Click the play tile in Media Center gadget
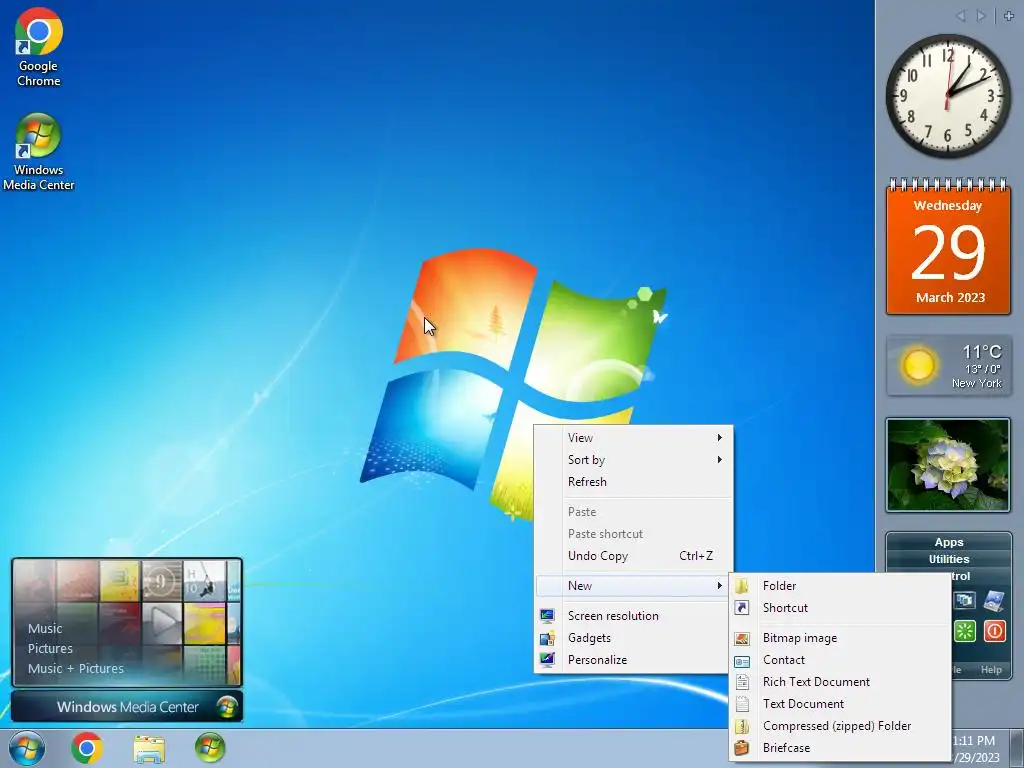The height and width of the screenshot is (768, 1024). click(162, 622)
